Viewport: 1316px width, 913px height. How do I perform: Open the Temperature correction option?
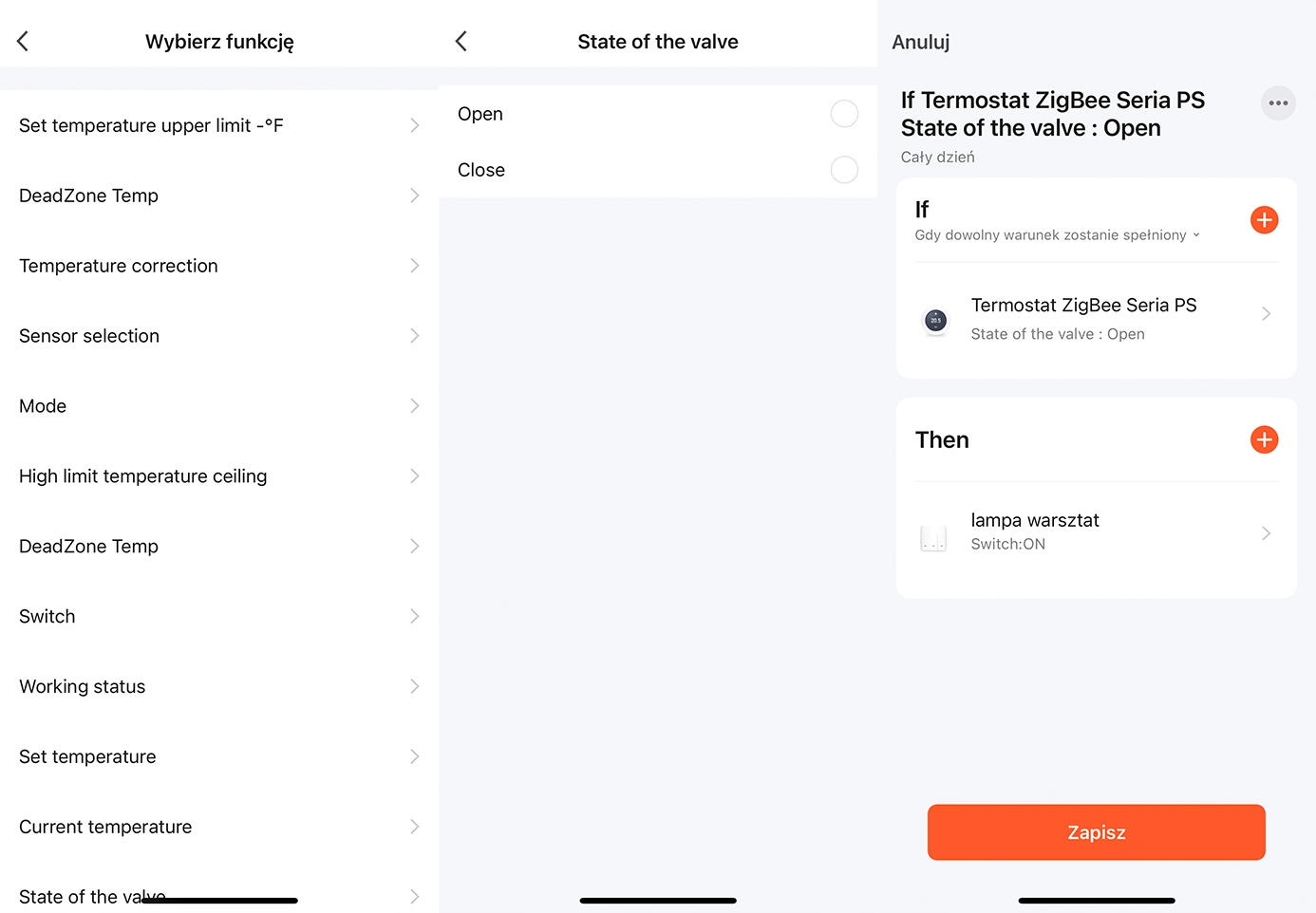218,266
